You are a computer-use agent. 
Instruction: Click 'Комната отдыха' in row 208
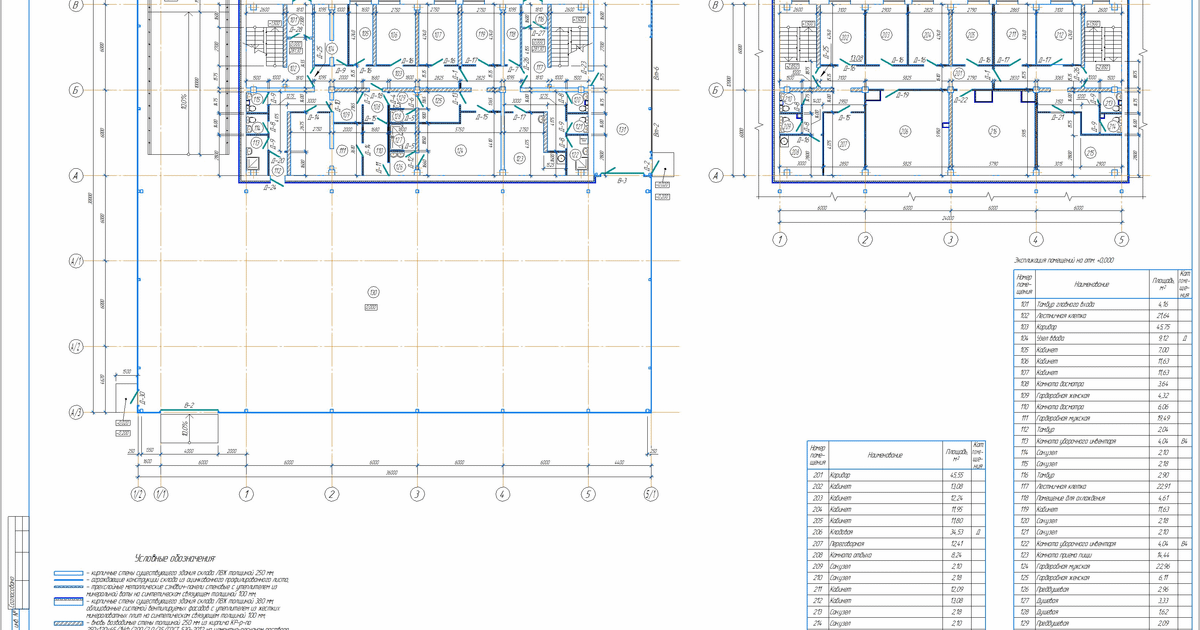click(850, 554)
